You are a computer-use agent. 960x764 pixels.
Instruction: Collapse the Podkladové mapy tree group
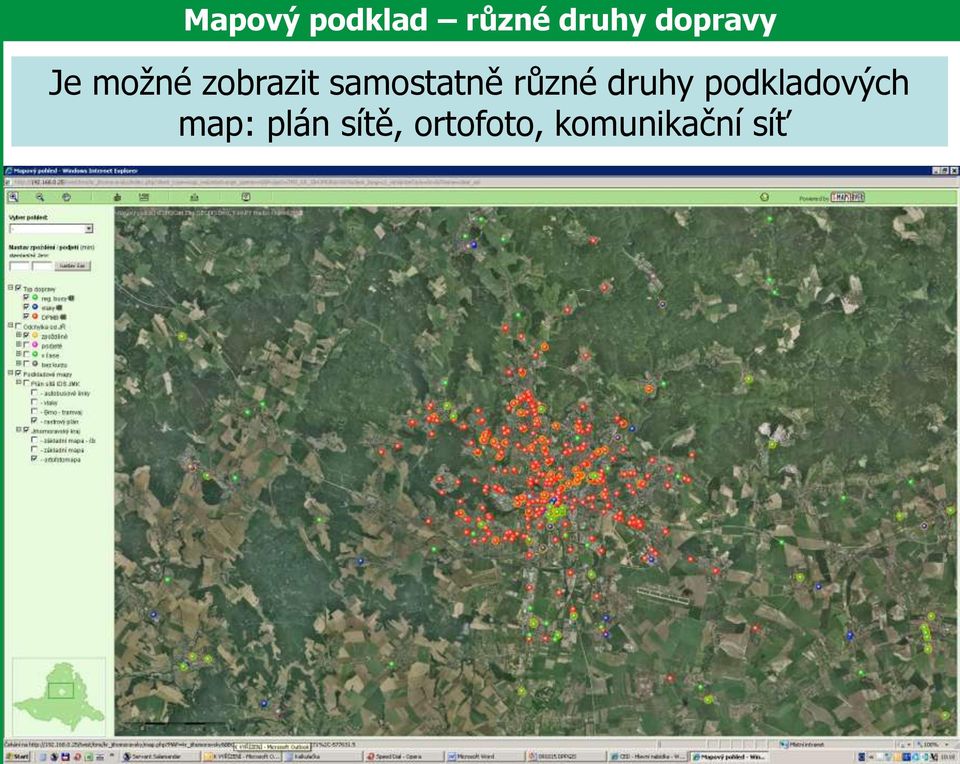pyautogui.click(x=10, y=373)
